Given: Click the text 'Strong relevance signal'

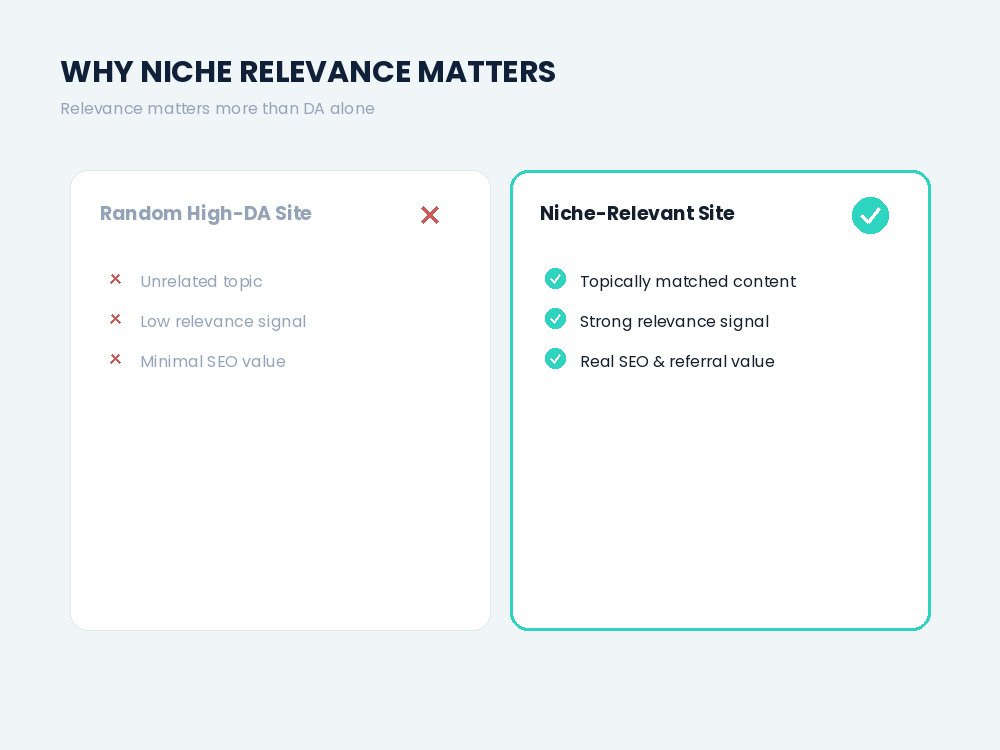Looking at the screenshot, I should [674, 321].
